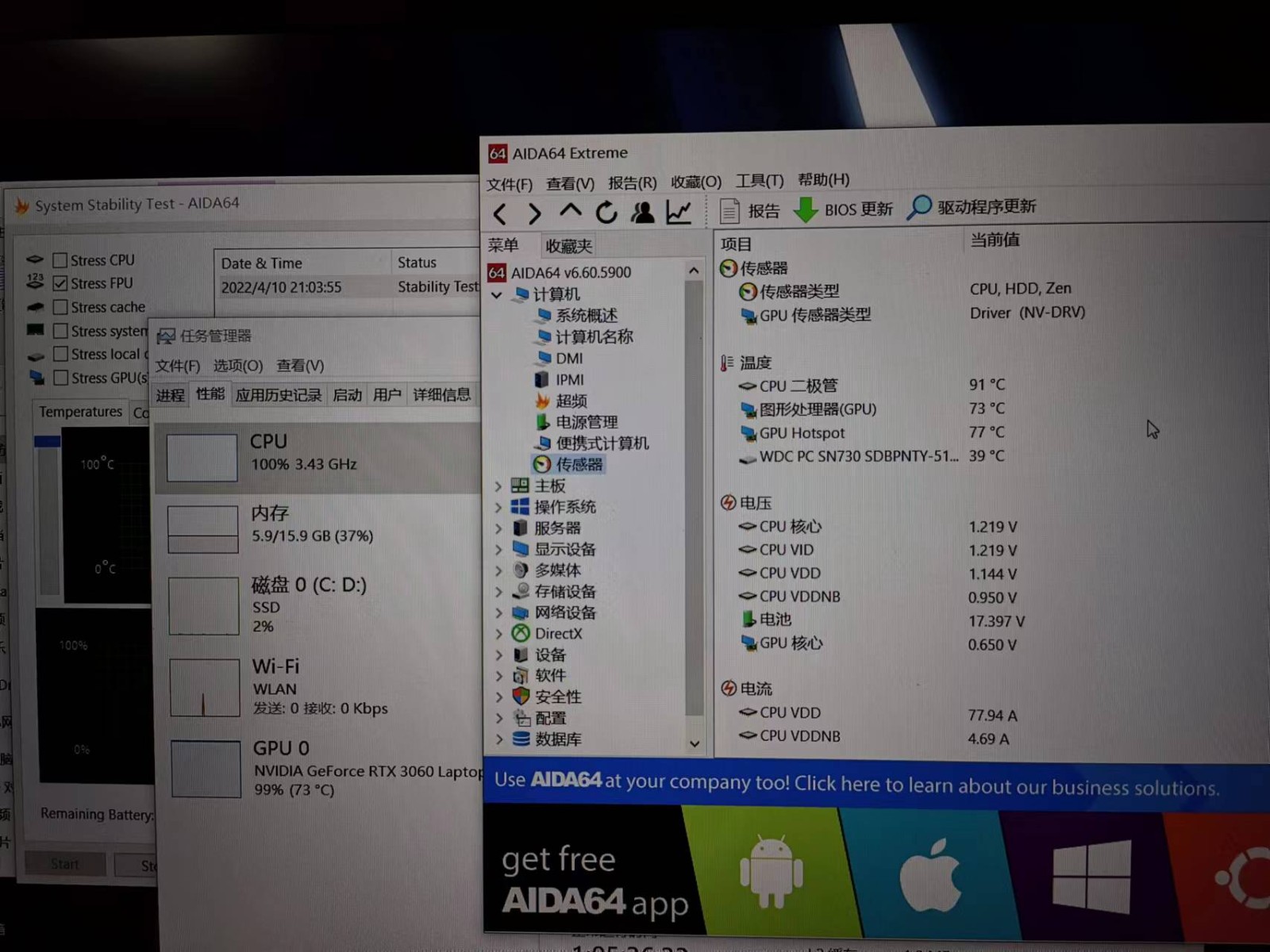Expand the 网络设备 tree node
The width and height of the screenshot is (1270, 952).
498,612
